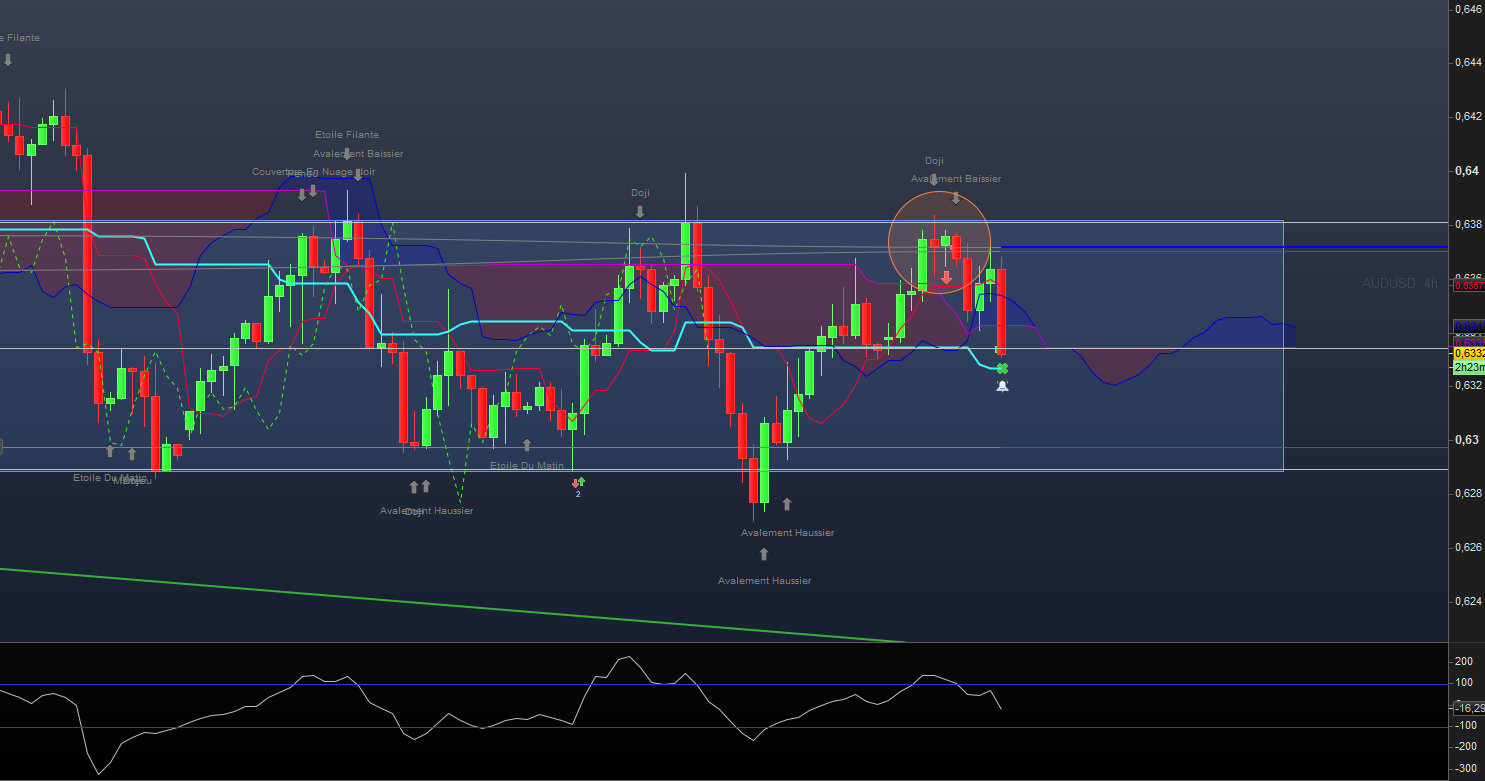The image size is (1485, 781).
Task: Click the -16,29 indicator value label
Action: (x=1468, y=708)
